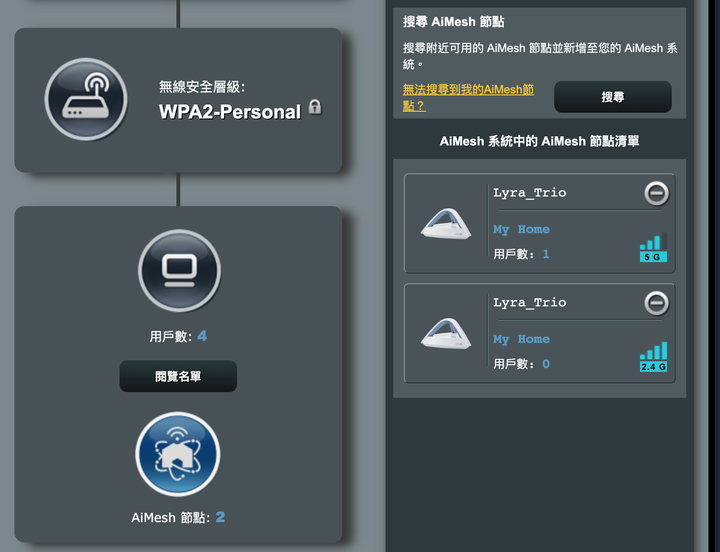The height and width of the screenshot is (552, 720).
Task: Click the WPA2-Personal lock icon
Action: click(x=315, y=107)
